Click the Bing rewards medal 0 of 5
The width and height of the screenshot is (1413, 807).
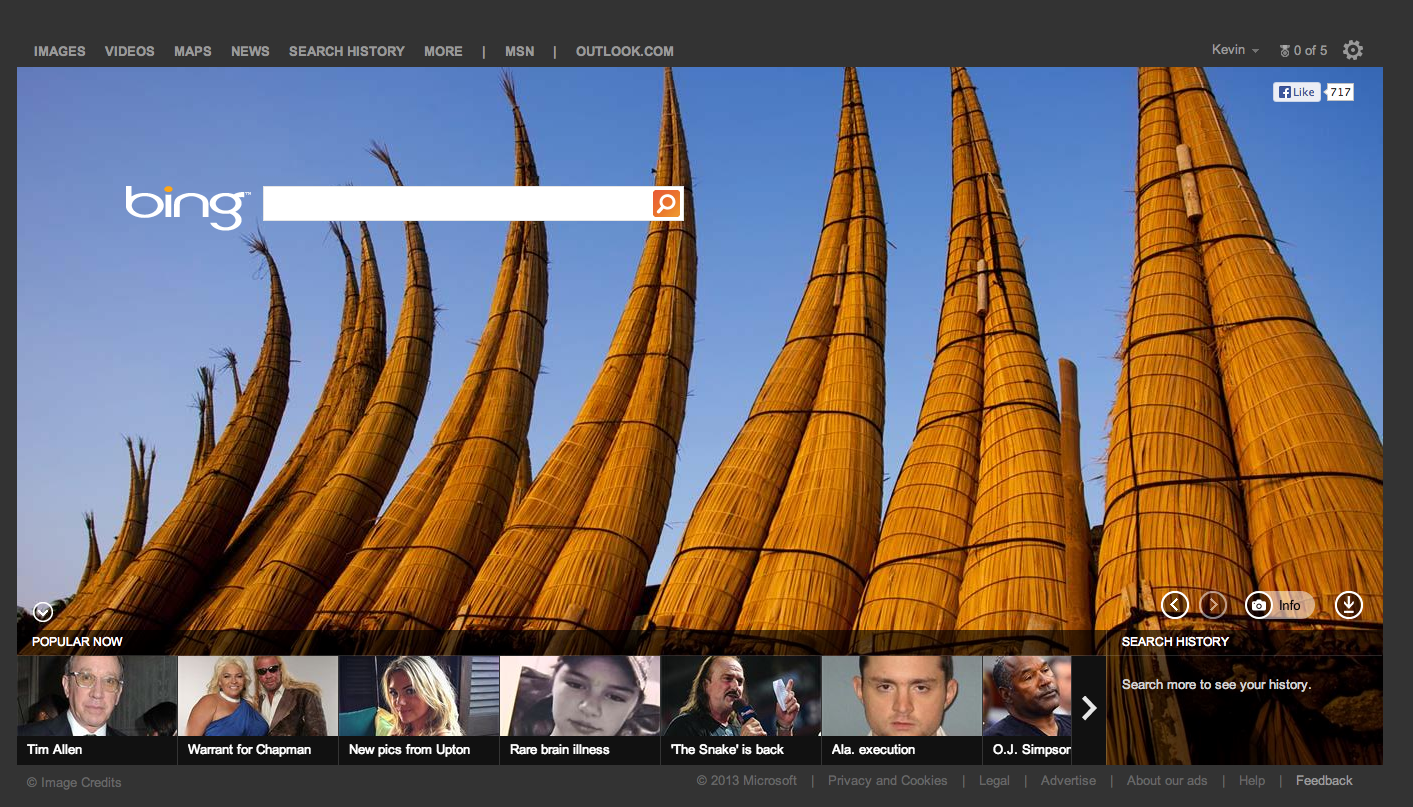coord(1303,50)
